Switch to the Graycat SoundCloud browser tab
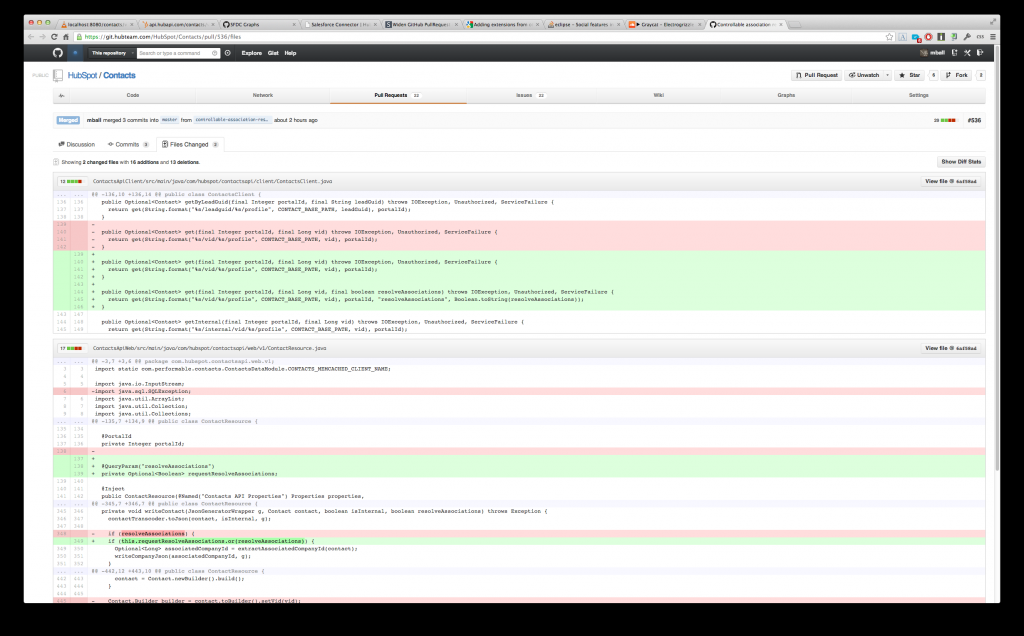 pos(665,24)
